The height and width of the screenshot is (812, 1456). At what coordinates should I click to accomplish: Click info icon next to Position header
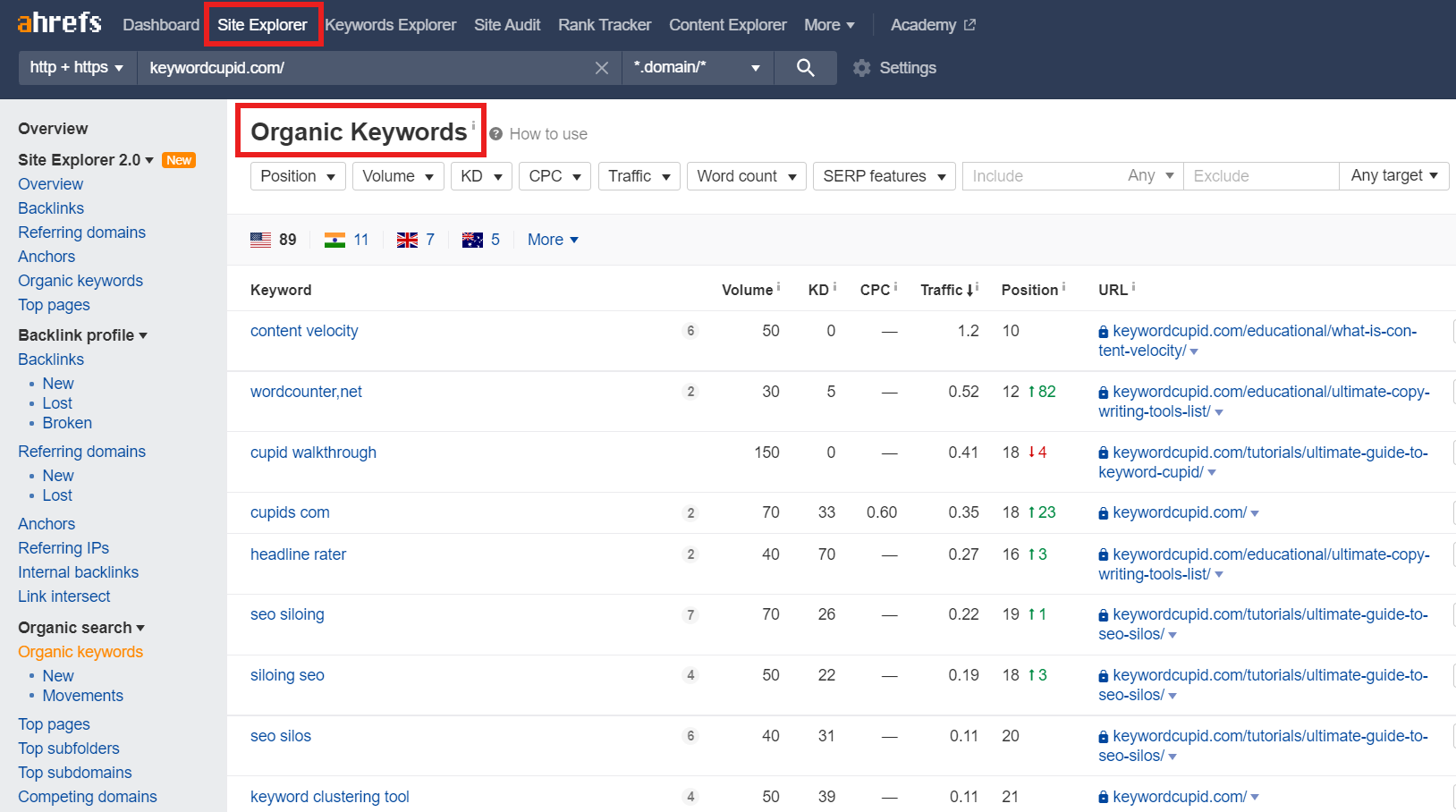[1063, 286]
